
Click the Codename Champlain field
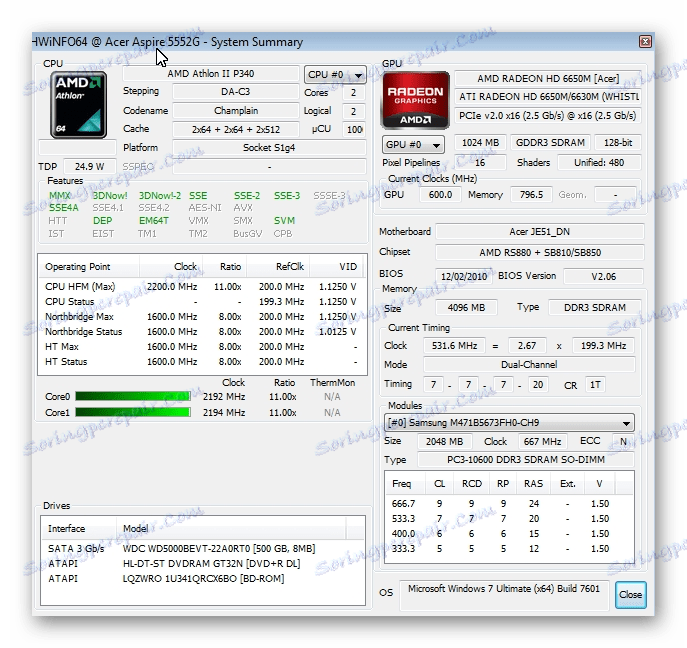[x=236, y=110]
